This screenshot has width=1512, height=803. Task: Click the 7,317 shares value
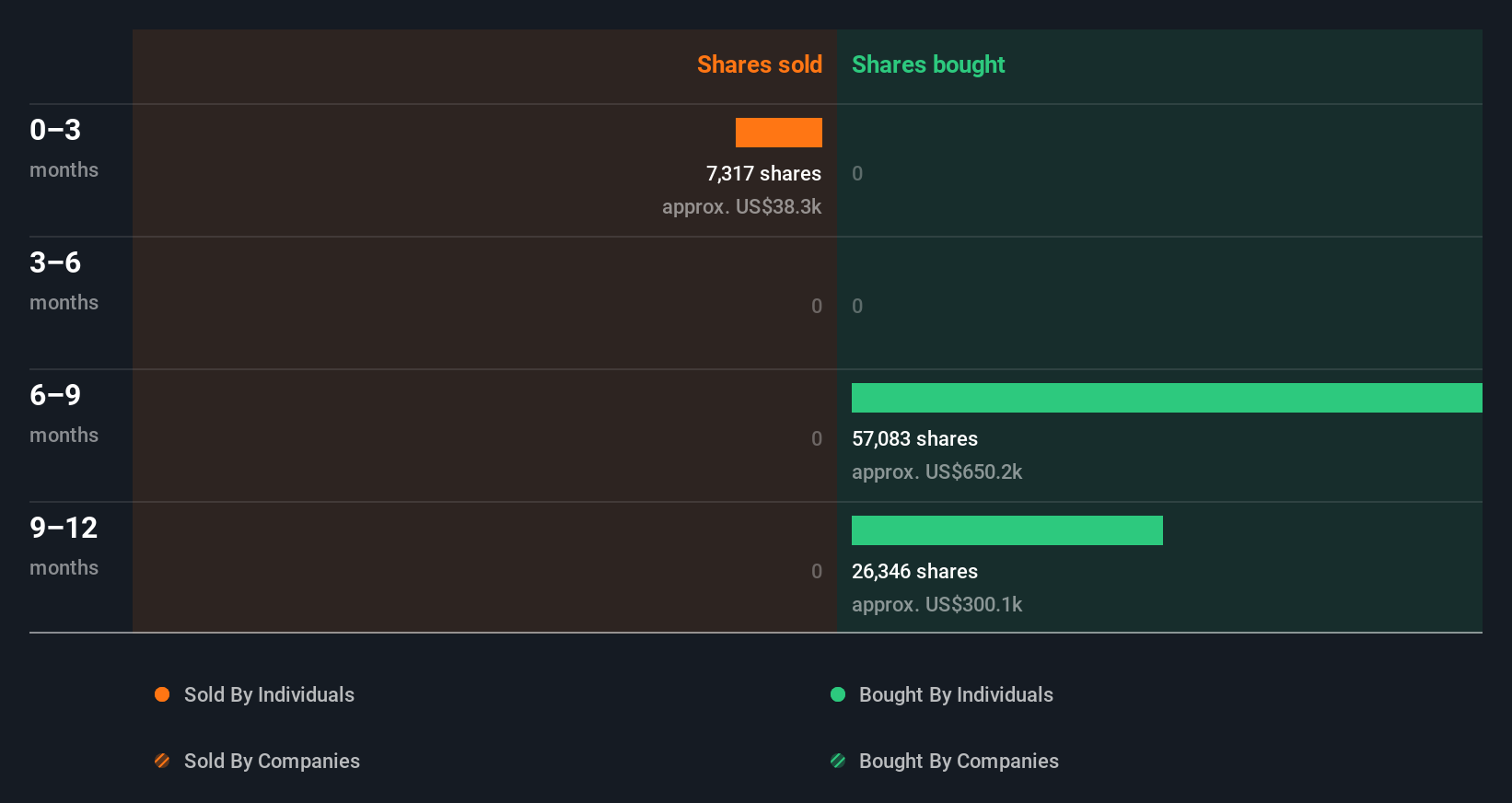coord(763,173)
